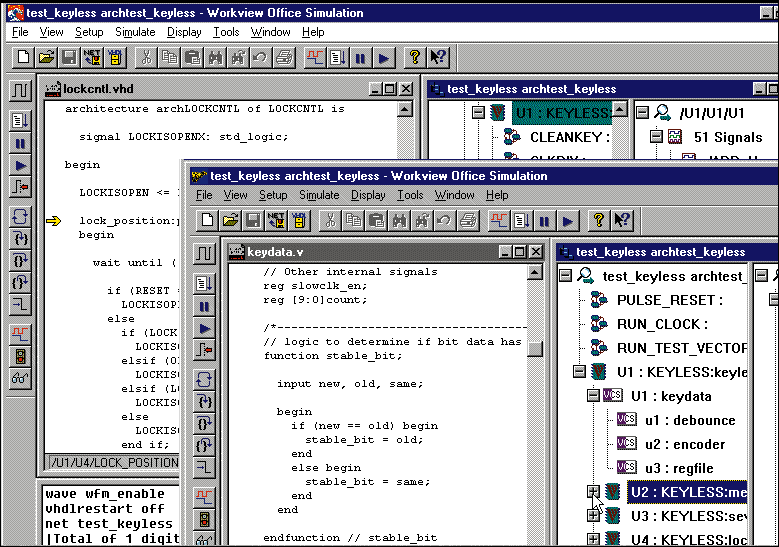Expand the U2 : KEYLESS tree node

[x=593, y=491]
